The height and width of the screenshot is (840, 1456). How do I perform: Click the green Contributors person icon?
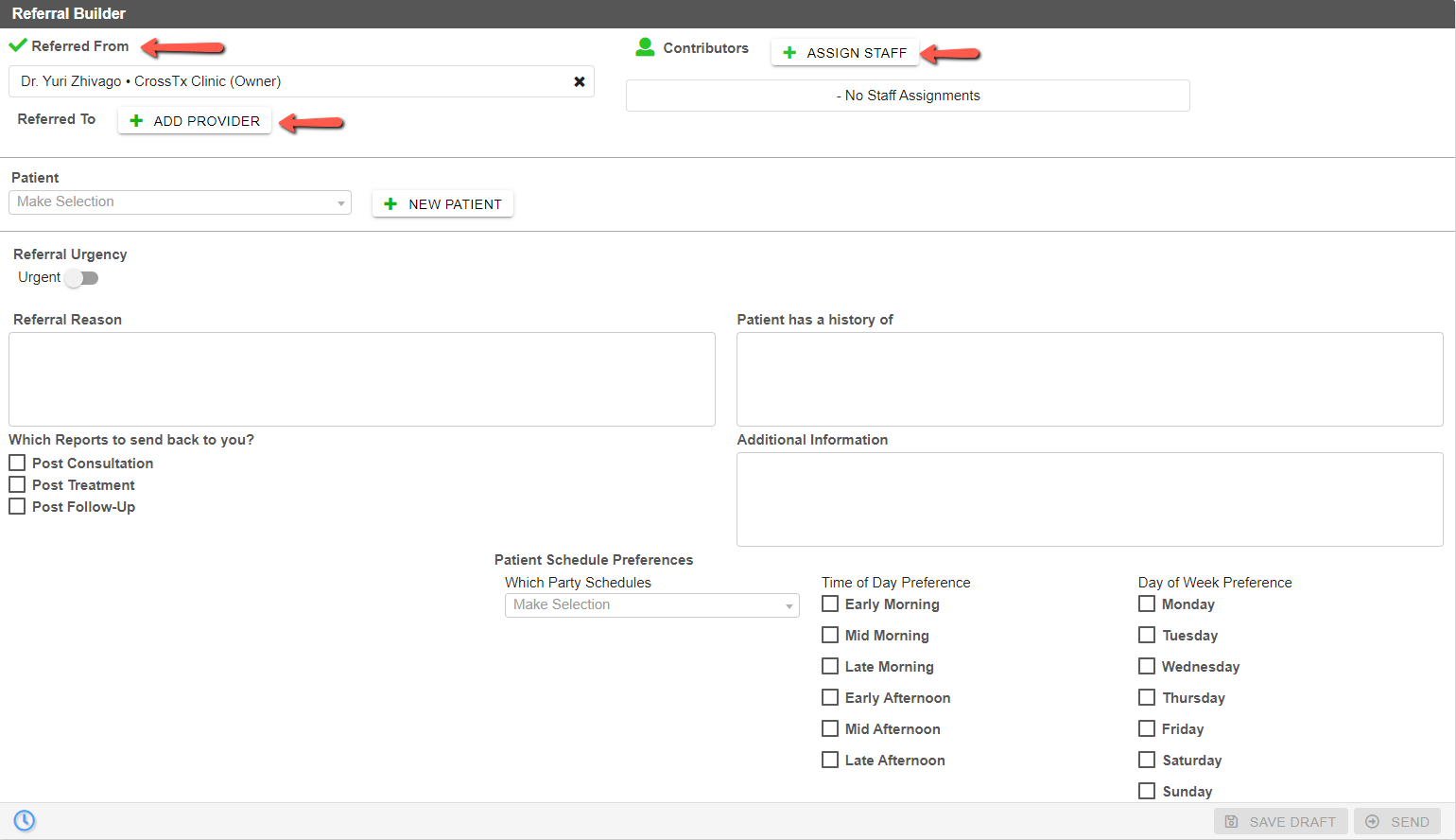(x=646, y=47)
